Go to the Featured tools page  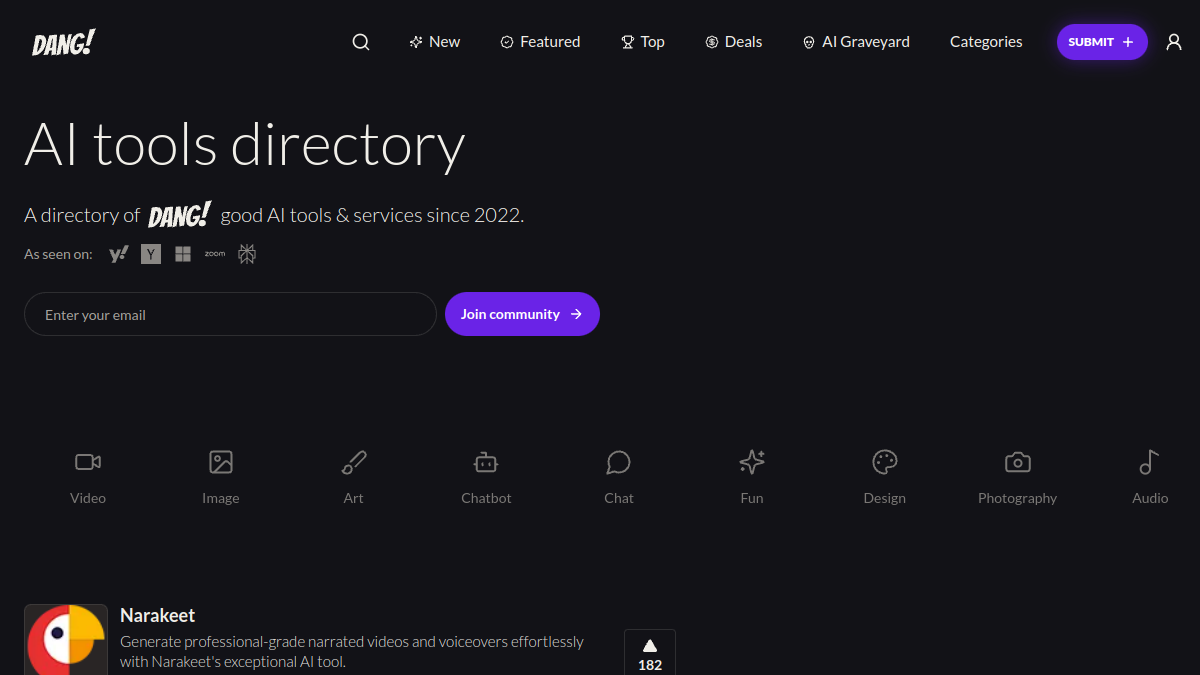(x=540, y=42)
